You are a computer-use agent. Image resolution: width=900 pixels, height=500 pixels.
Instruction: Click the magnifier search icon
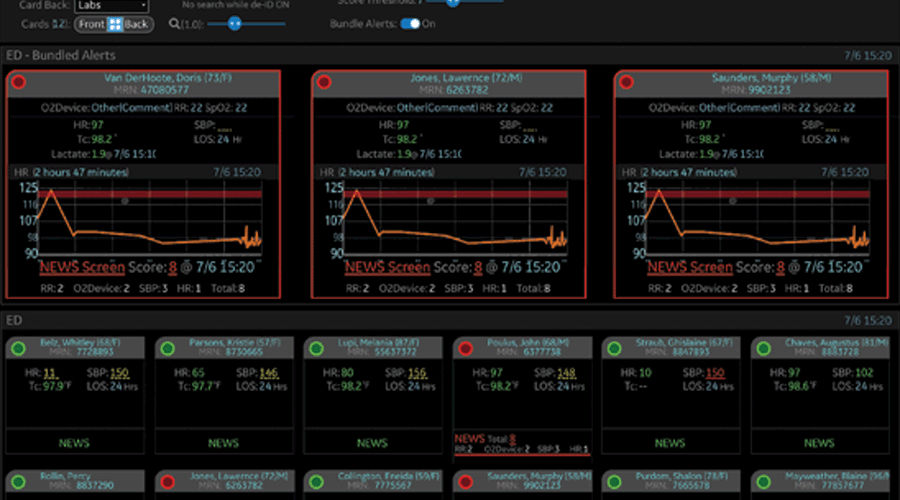tap(174, 24)
